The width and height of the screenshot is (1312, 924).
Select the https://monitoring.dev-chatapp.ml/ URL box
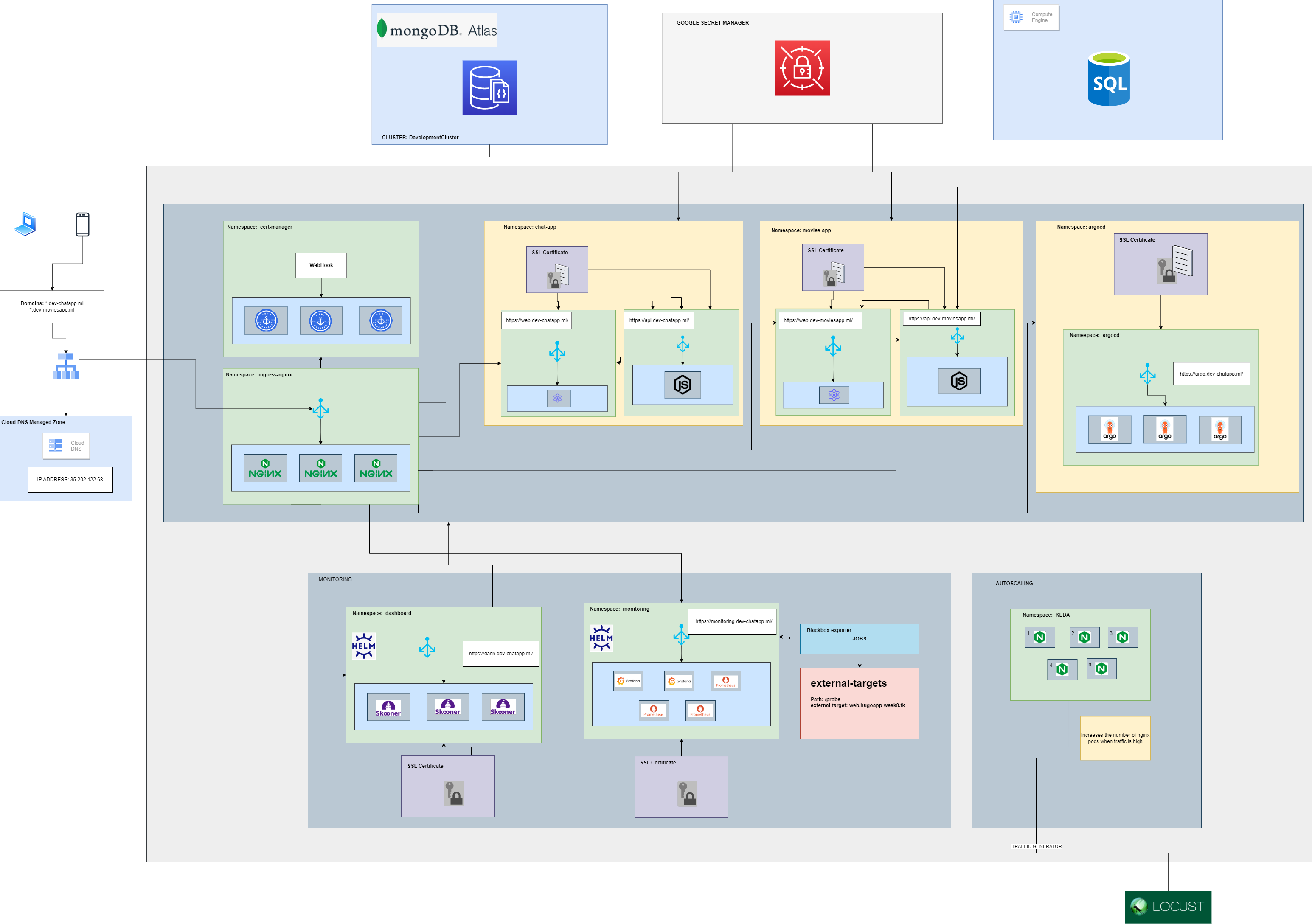pos(733,621)
